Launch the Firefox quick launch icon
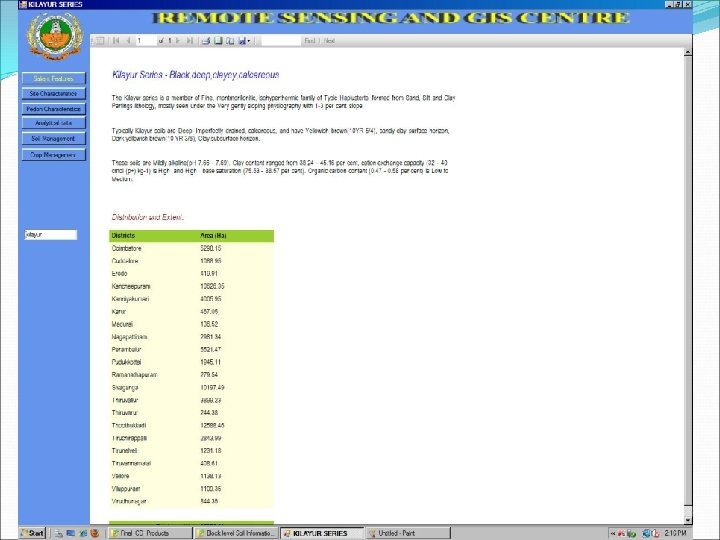 (95, 533)
